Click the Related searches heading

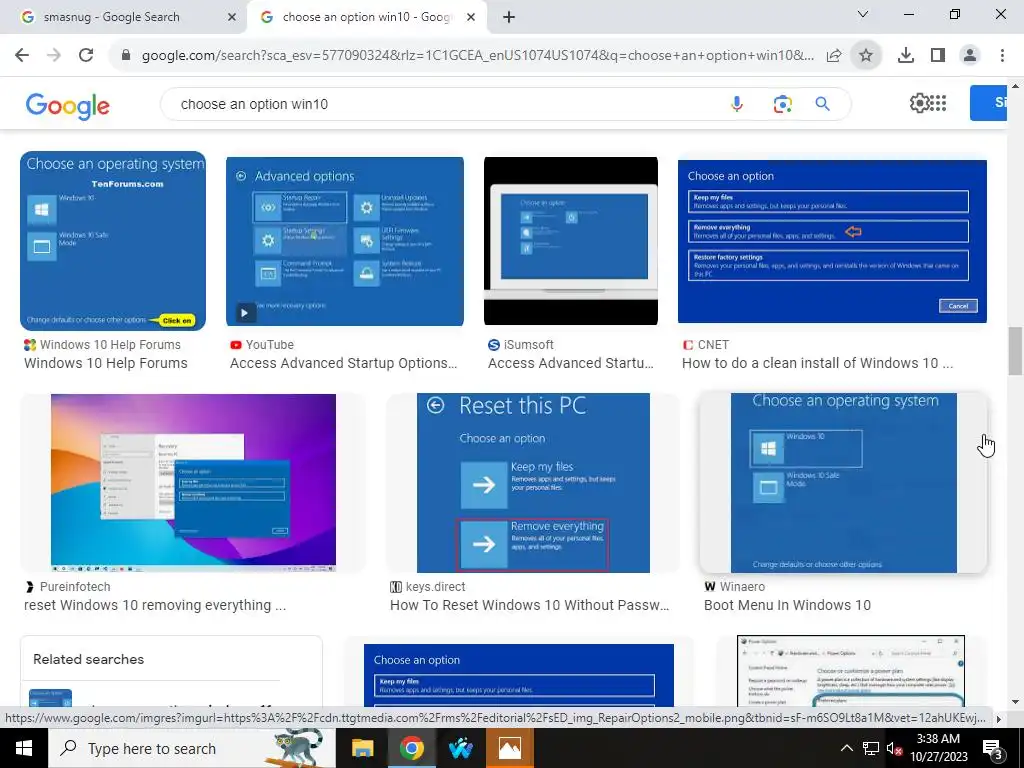[89, 659]
